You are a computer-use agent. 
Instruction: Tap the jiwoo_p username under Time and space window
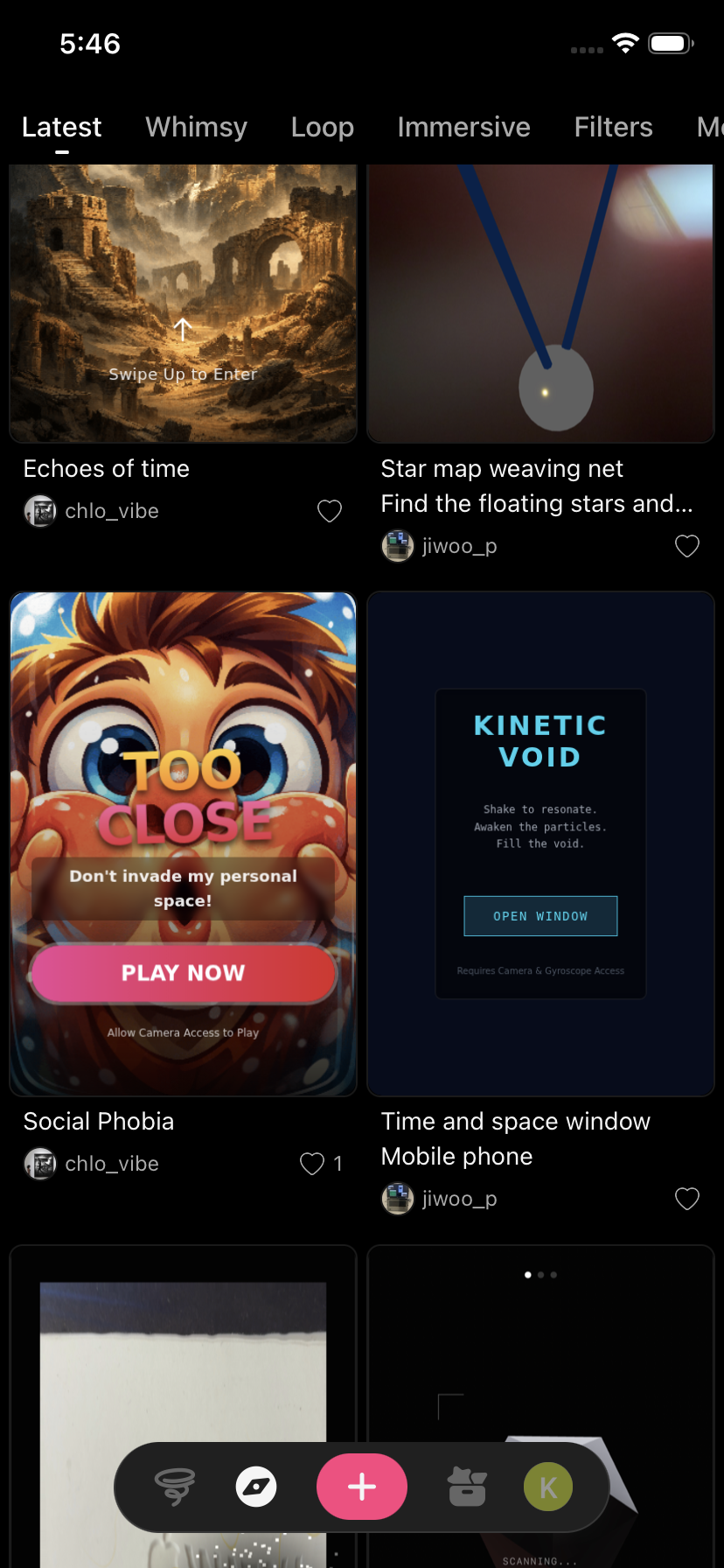[460, 1199]
